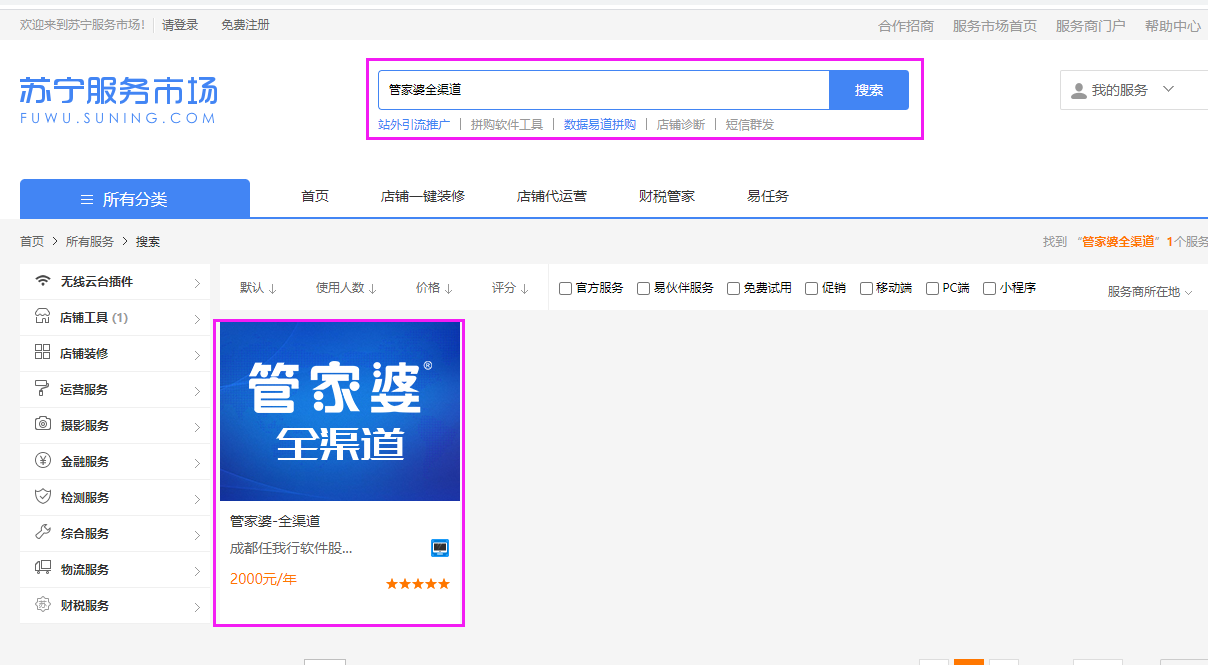Click the user avatar icon beside 我的服务

(1078, 90)
